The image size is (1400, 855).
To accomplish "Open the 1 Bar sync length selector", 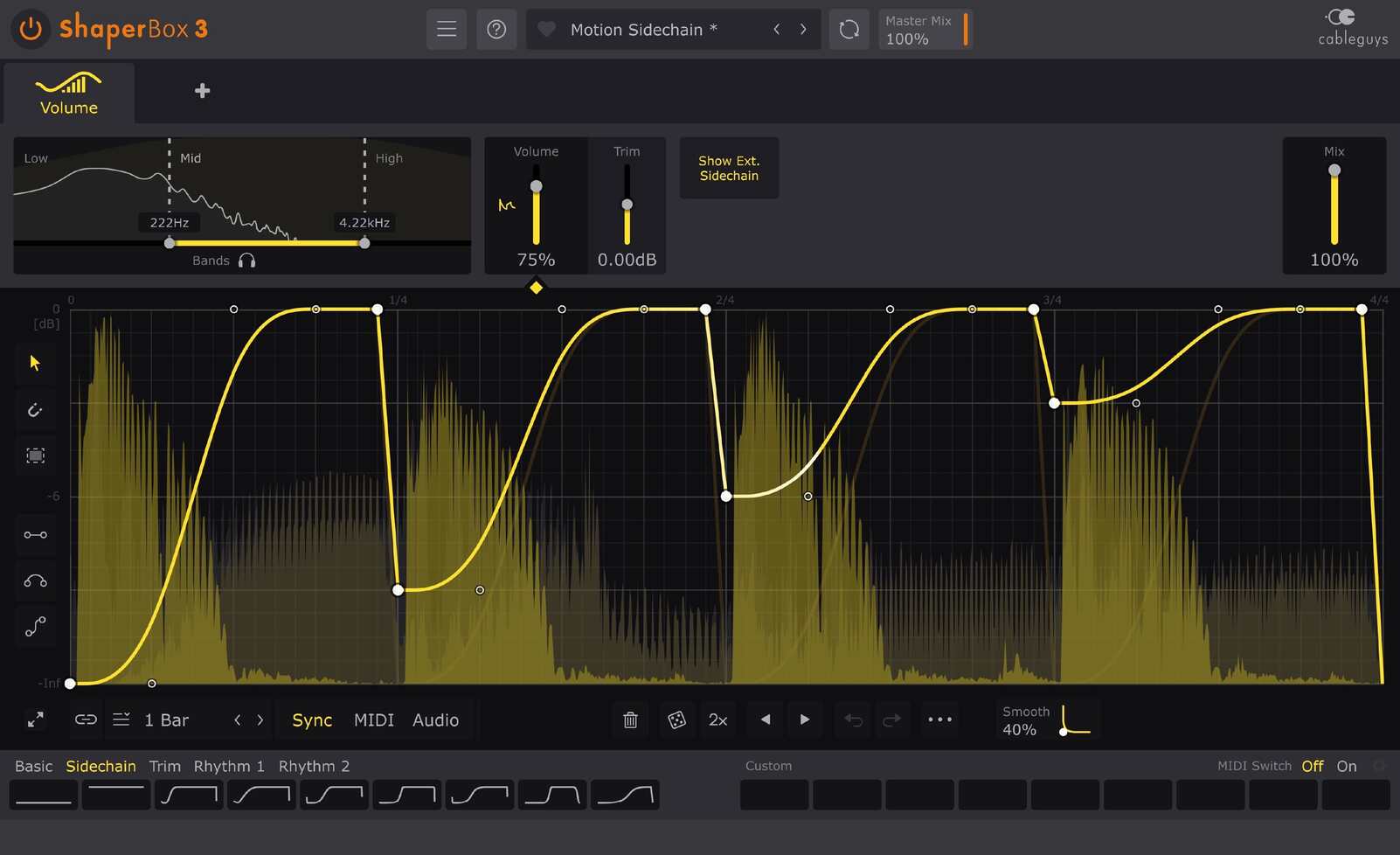I will 166,719.
